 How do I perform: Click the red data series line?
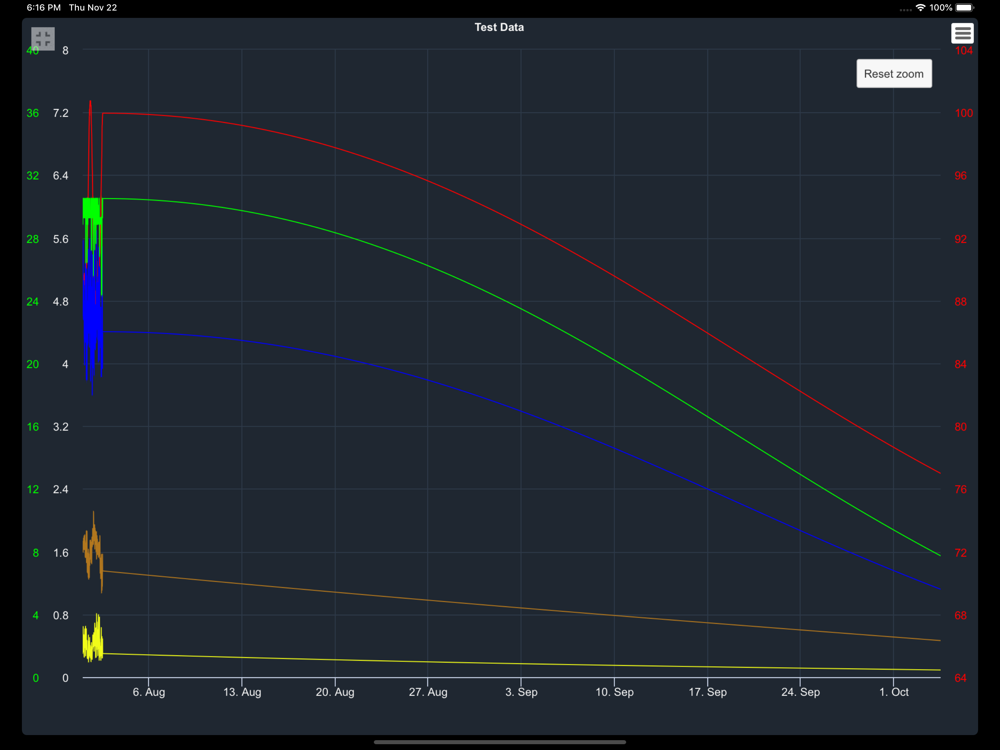click(x=521, y=224)
